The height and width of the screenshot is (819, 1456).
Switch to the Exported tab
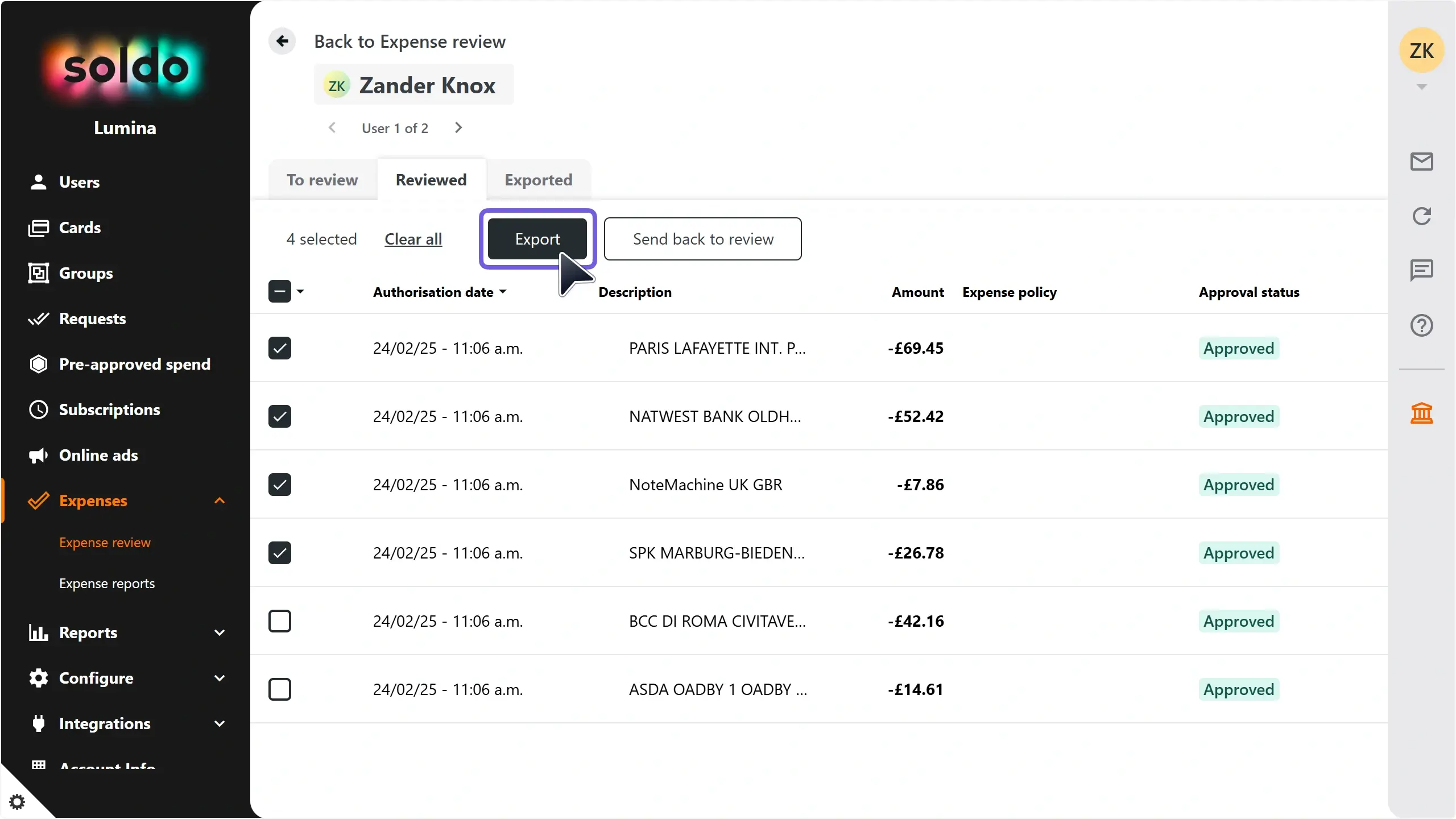(538, 180)
